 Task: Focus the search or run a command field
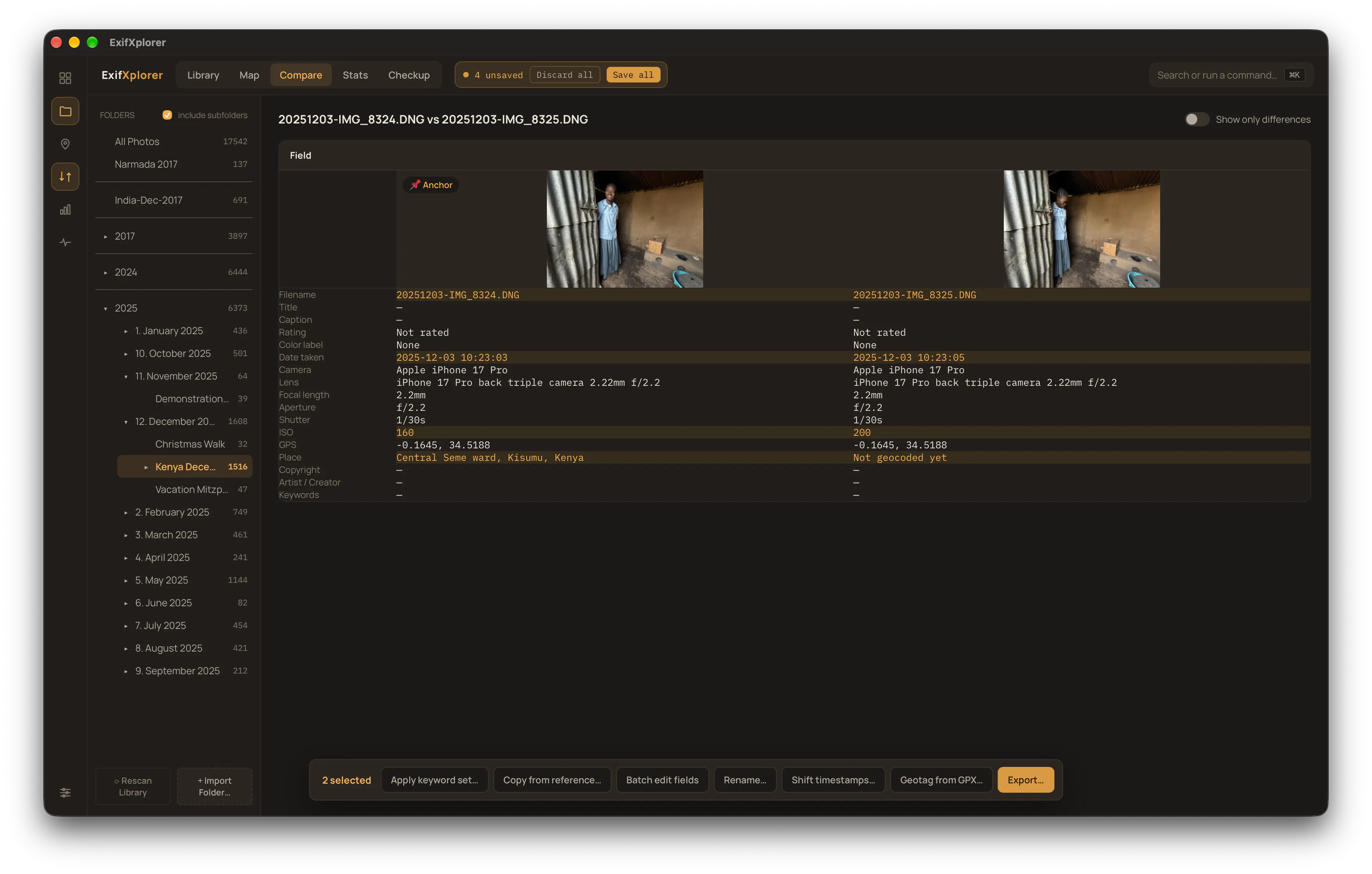(1231, 75)
